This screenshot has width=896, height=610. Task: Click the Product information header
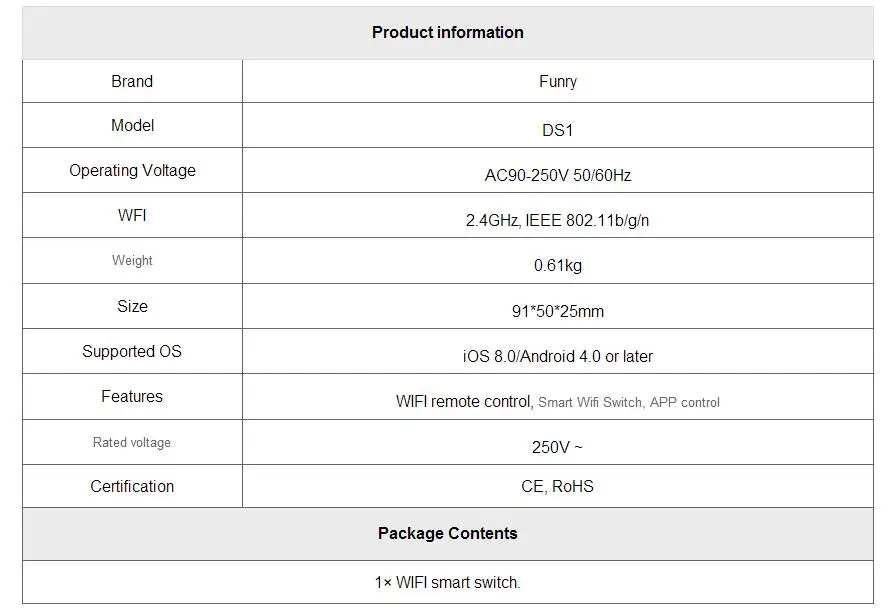(x=447, y=32)
